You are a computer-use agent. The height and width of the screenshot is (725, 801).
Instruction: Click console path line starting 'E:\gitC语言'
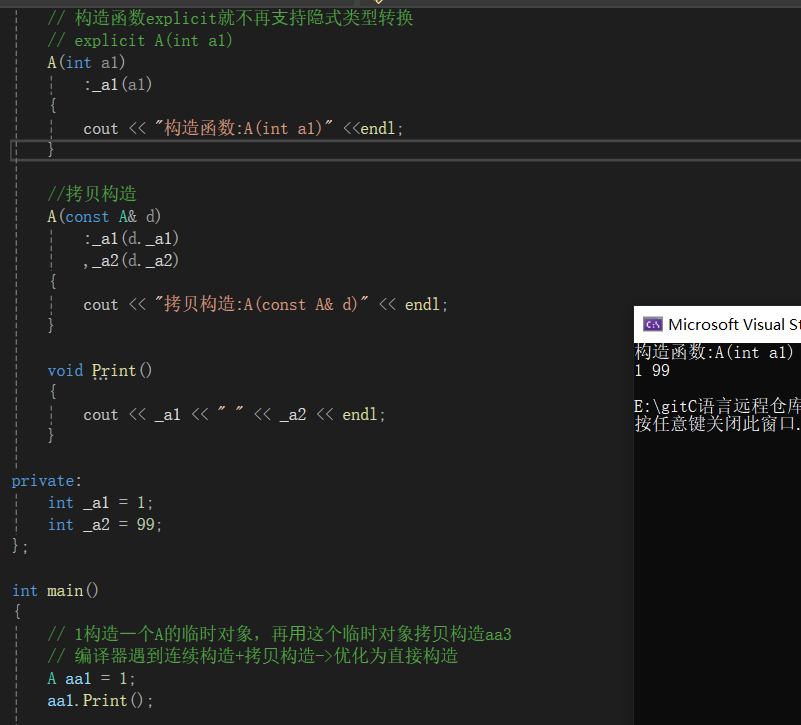click(x=718, y=406)
